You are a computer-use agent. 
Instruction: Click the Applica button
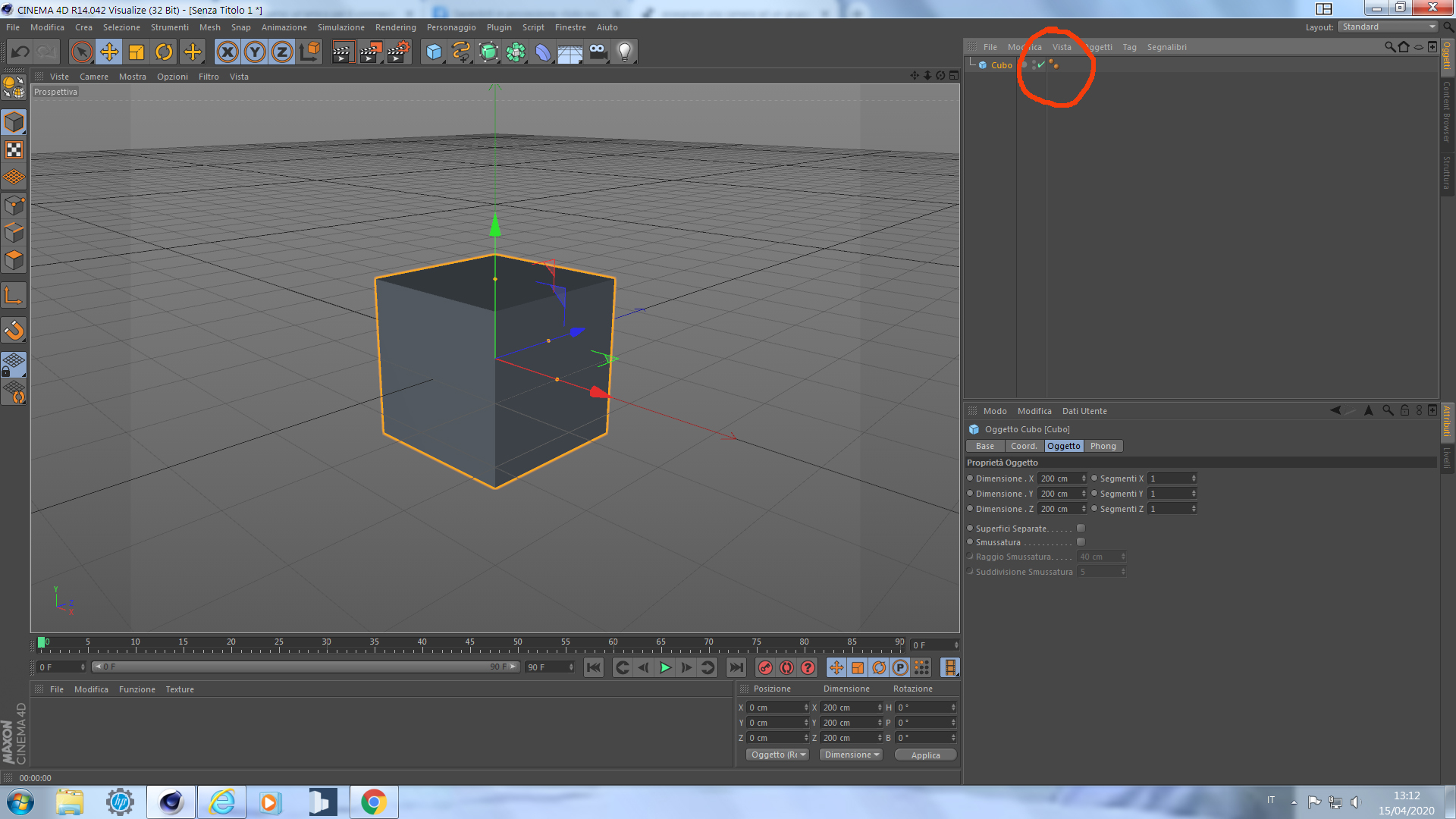925,755
